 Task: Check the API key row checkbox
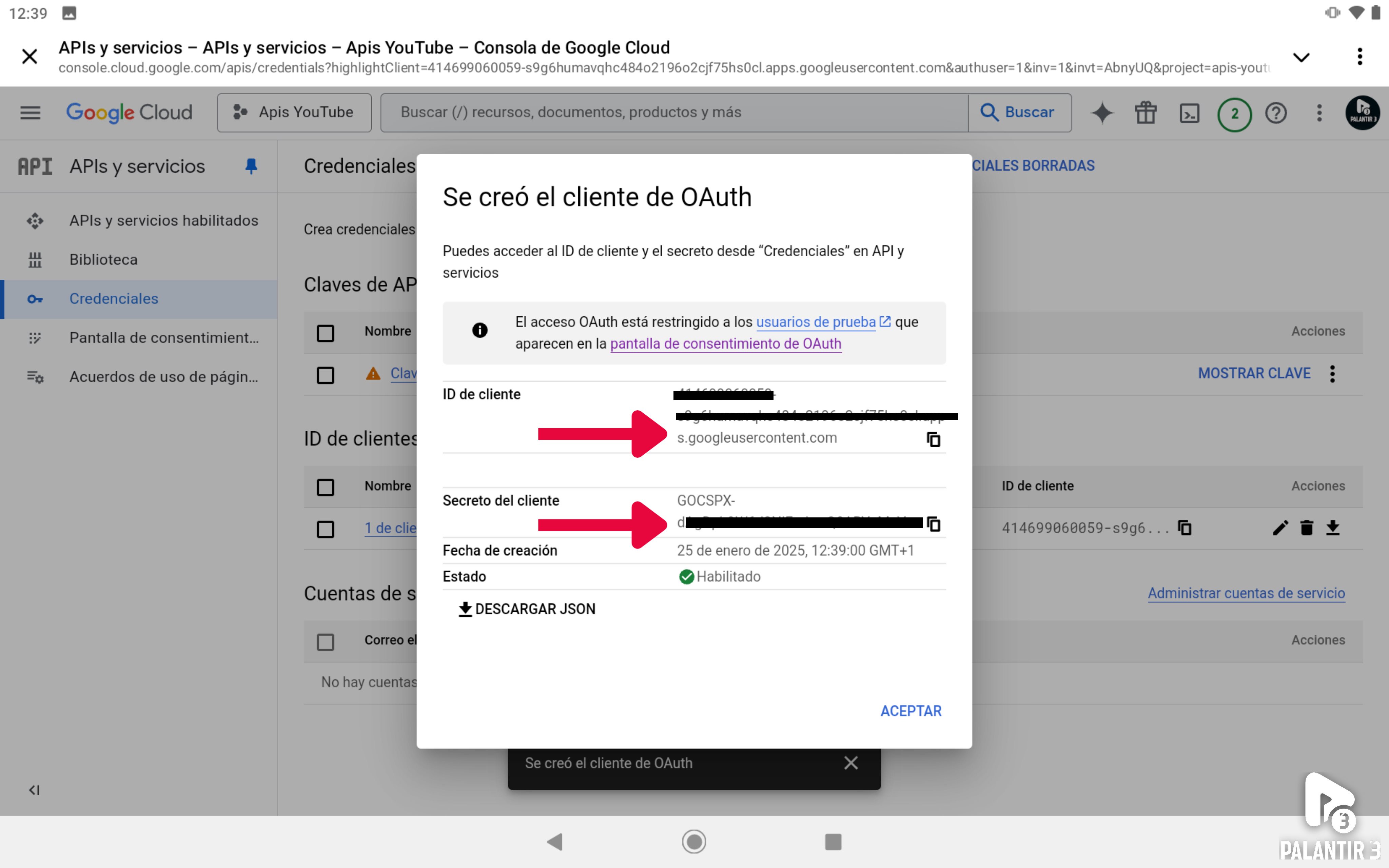[x=326, y=375]
